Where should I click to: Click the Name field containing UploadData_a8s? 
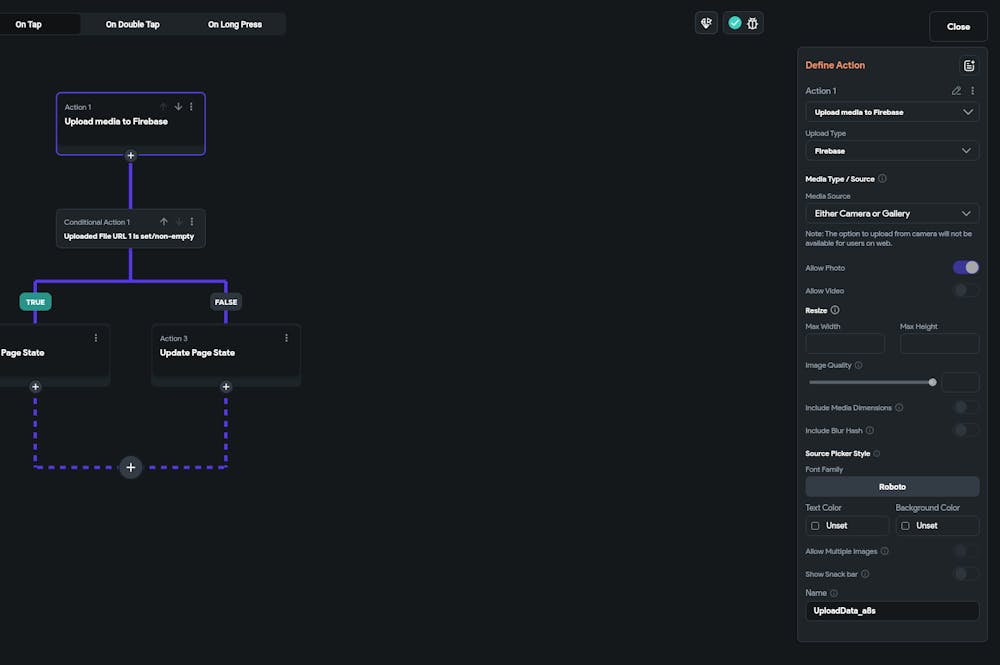pos(891,610)
